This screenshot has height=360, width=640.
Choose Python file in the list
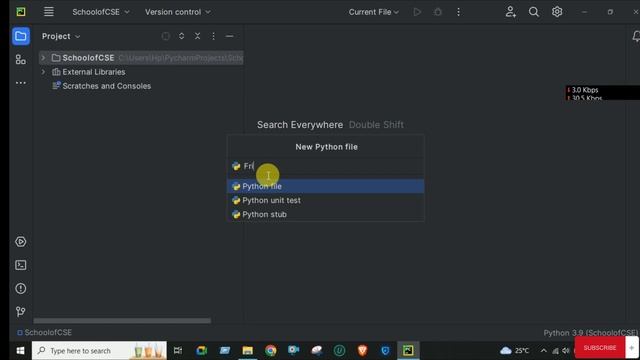pyautogui.click(x=326, y=186)
